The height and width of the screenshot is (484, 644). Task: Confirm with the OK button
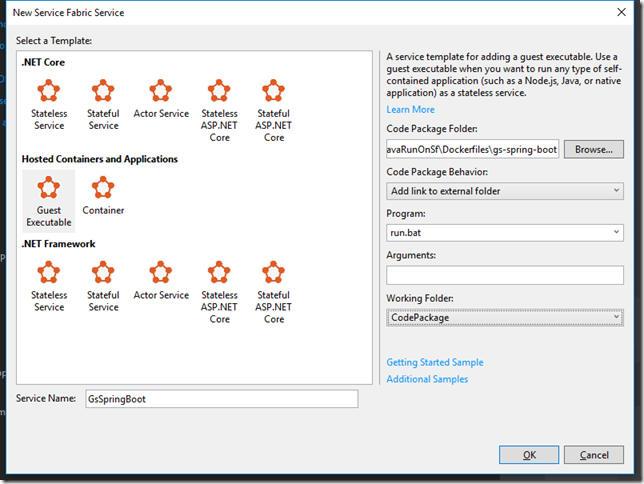pos(529,455)
